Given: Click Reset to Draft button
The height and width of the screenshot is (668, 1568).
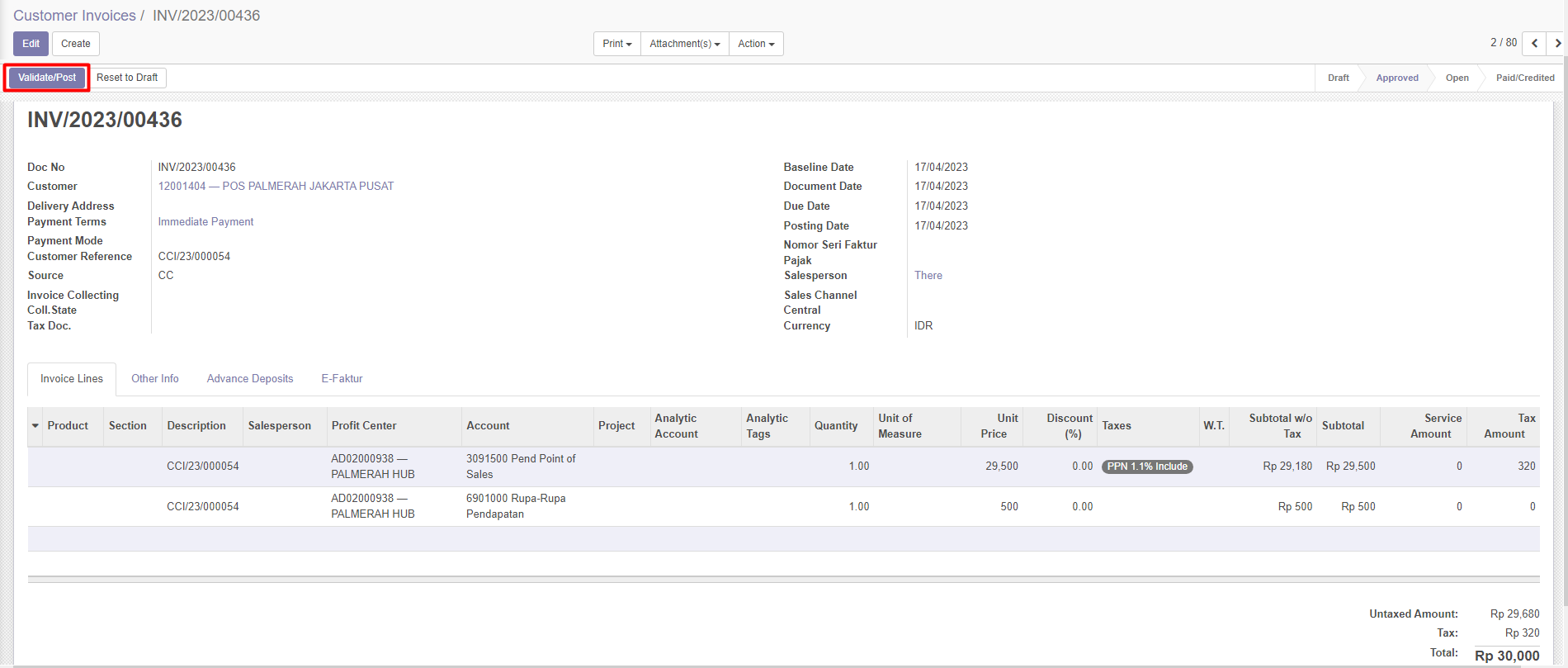Looking at the screenshot, I should [127, 78].
